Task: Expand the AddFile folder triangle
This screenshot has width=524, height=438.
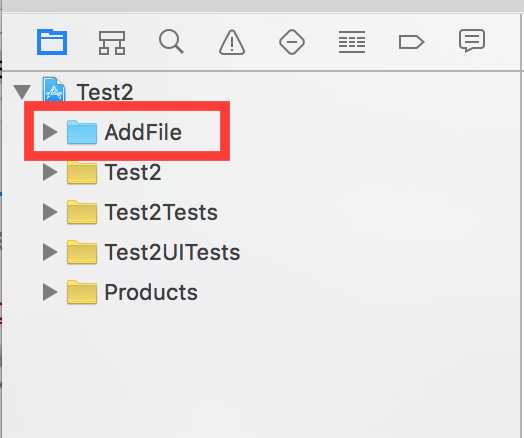Action: (50, 132)
